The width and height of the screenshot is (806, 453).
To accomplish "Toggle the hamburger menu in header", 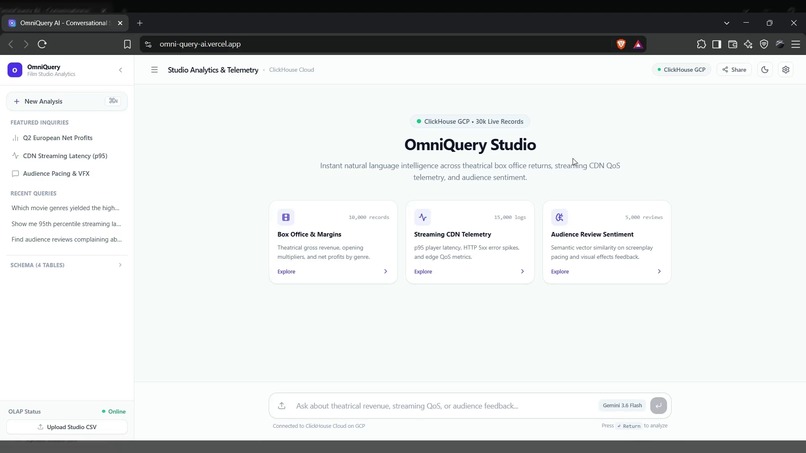I will click(x=154, y=70).
